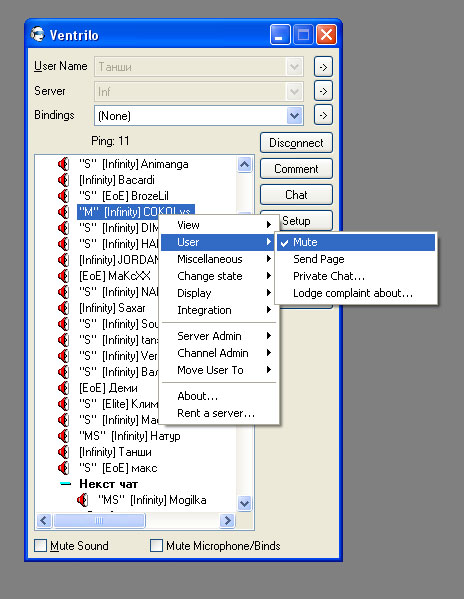The height and width of the screenshot is (599, 464).
Task: Click speaker icon beside [Infinity] JORDAN
Action: pos(63,260)
